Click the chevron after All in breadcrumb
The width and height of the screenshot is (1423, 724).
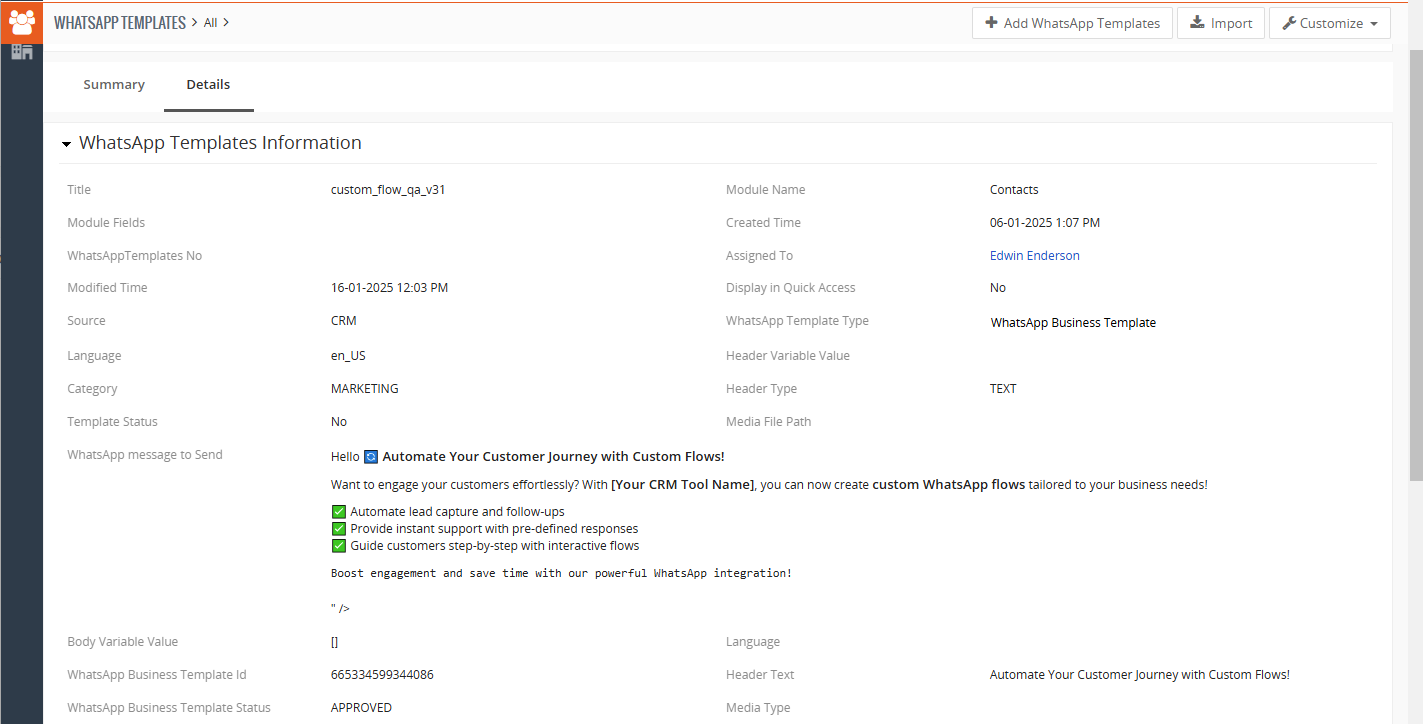point(226,22)
